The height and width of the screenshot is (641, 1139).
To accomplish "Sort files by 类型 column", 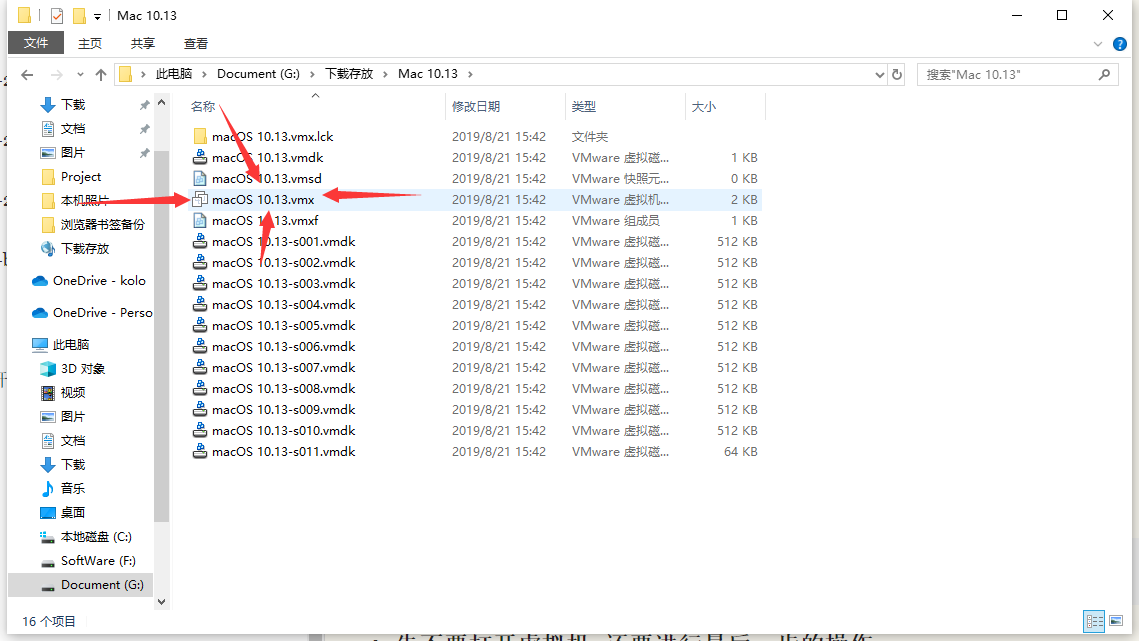I will 583,107.
